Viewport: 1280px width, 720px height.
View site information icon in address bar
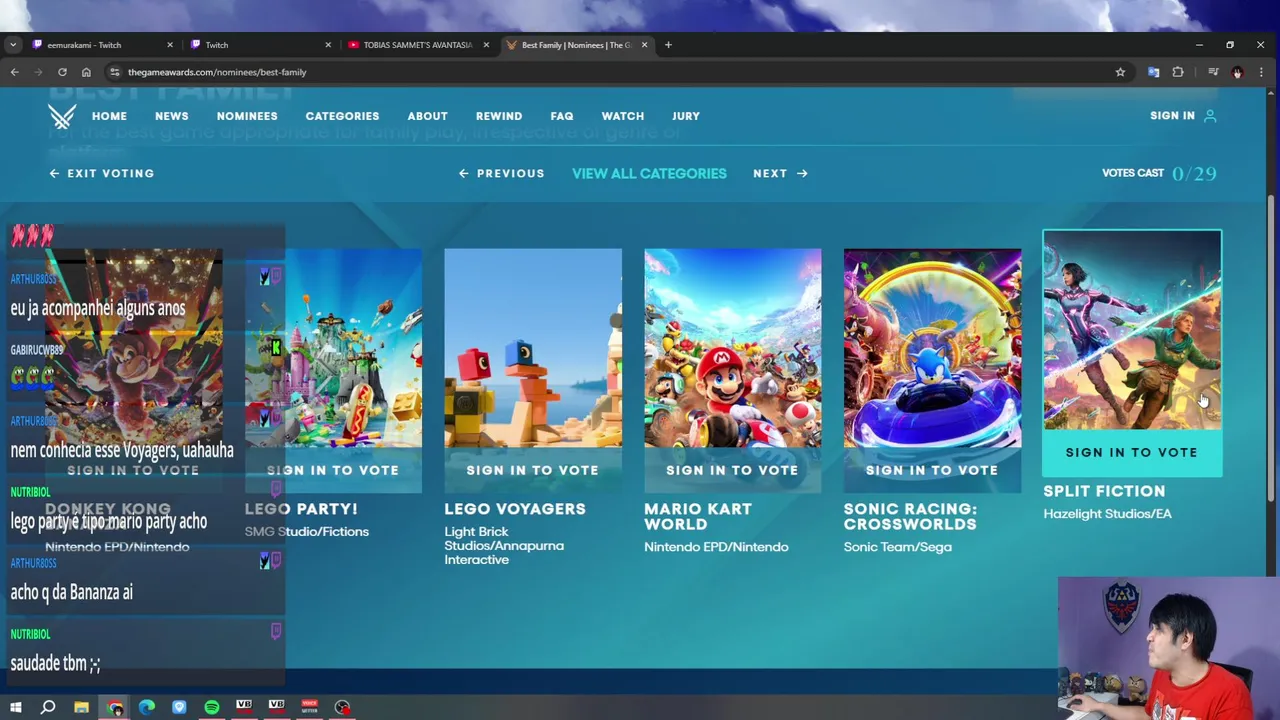pos(115,72)
